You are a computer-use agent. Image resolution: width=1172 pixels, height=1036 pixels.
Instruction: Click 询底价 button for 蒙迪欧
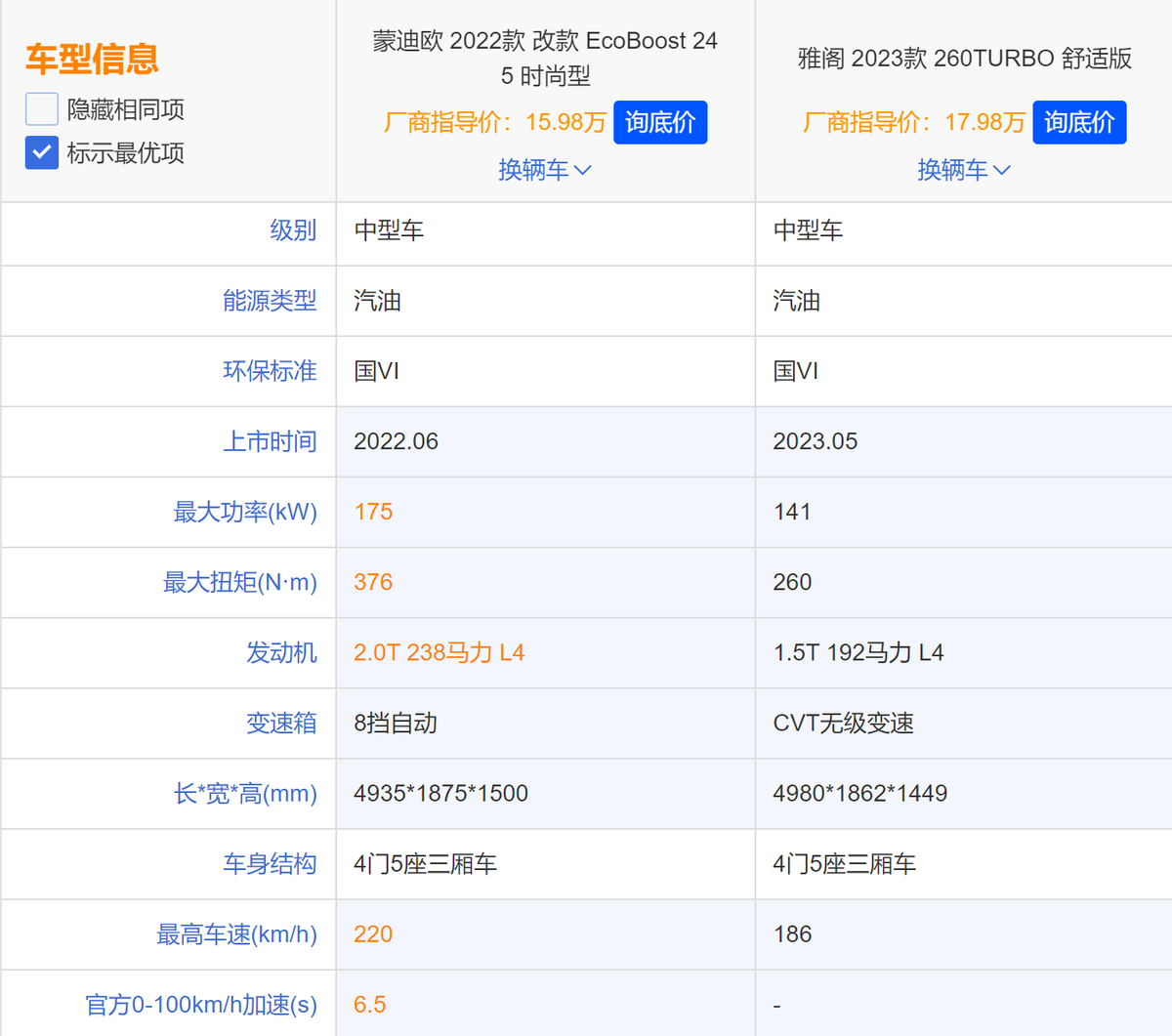pos(660,122)
